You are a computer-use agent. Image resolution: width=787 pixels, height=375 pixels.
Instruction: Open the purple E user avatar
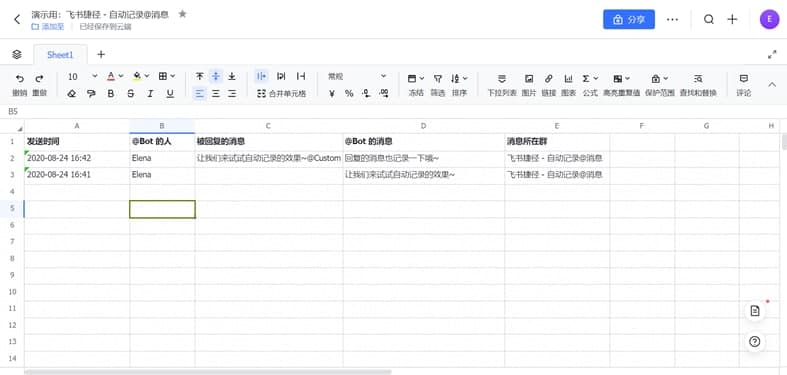(x=769, y=20)
